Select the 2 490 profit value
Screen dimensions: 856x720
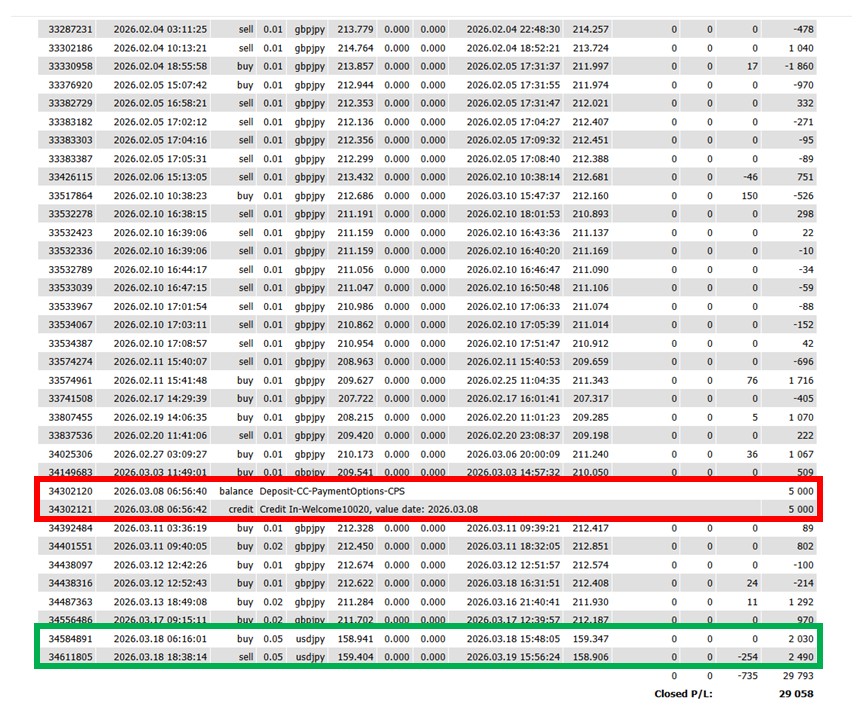point(796,657)
